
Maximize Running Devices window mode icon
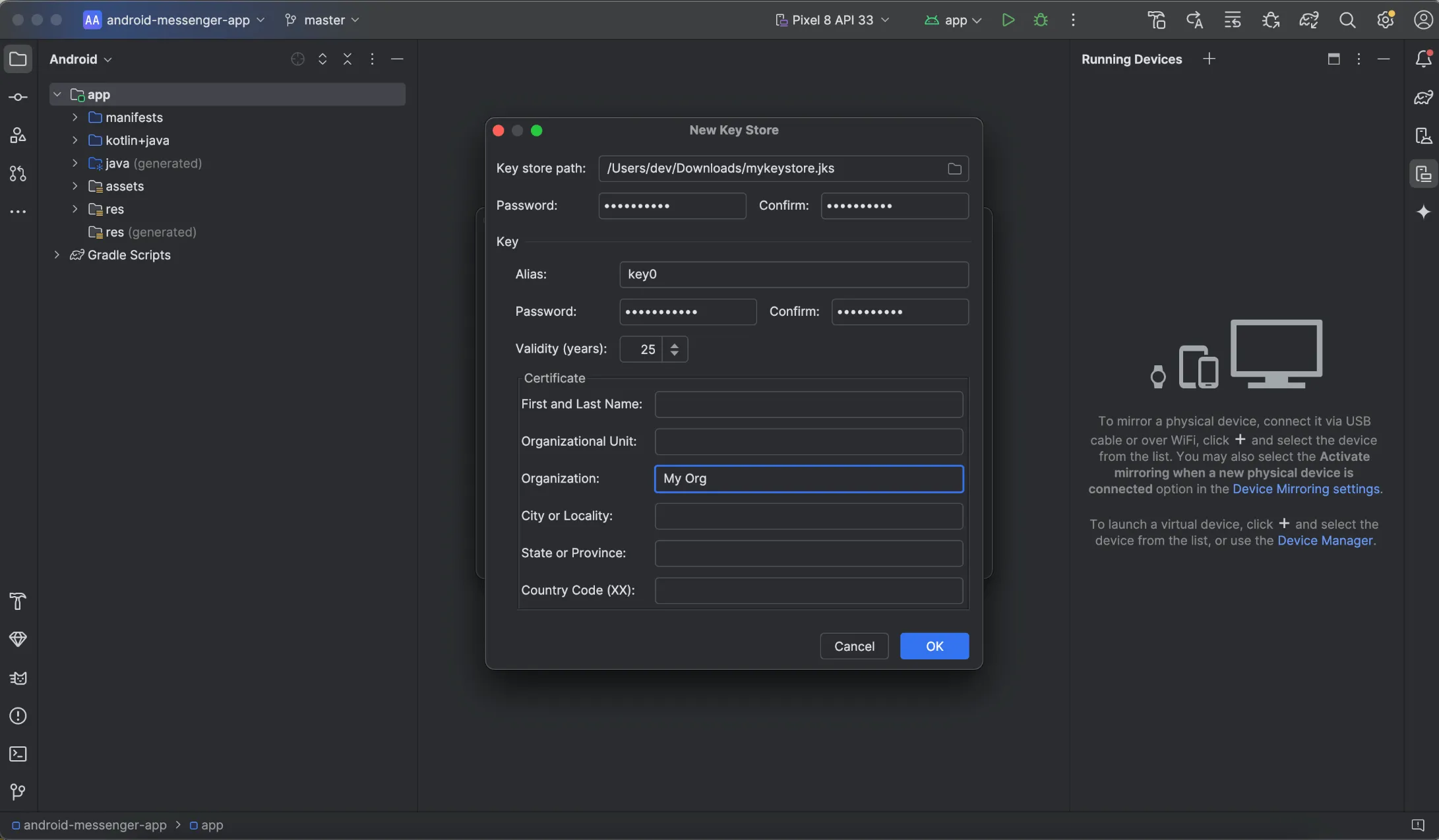pyautogui.click(x=1333, y=59)
